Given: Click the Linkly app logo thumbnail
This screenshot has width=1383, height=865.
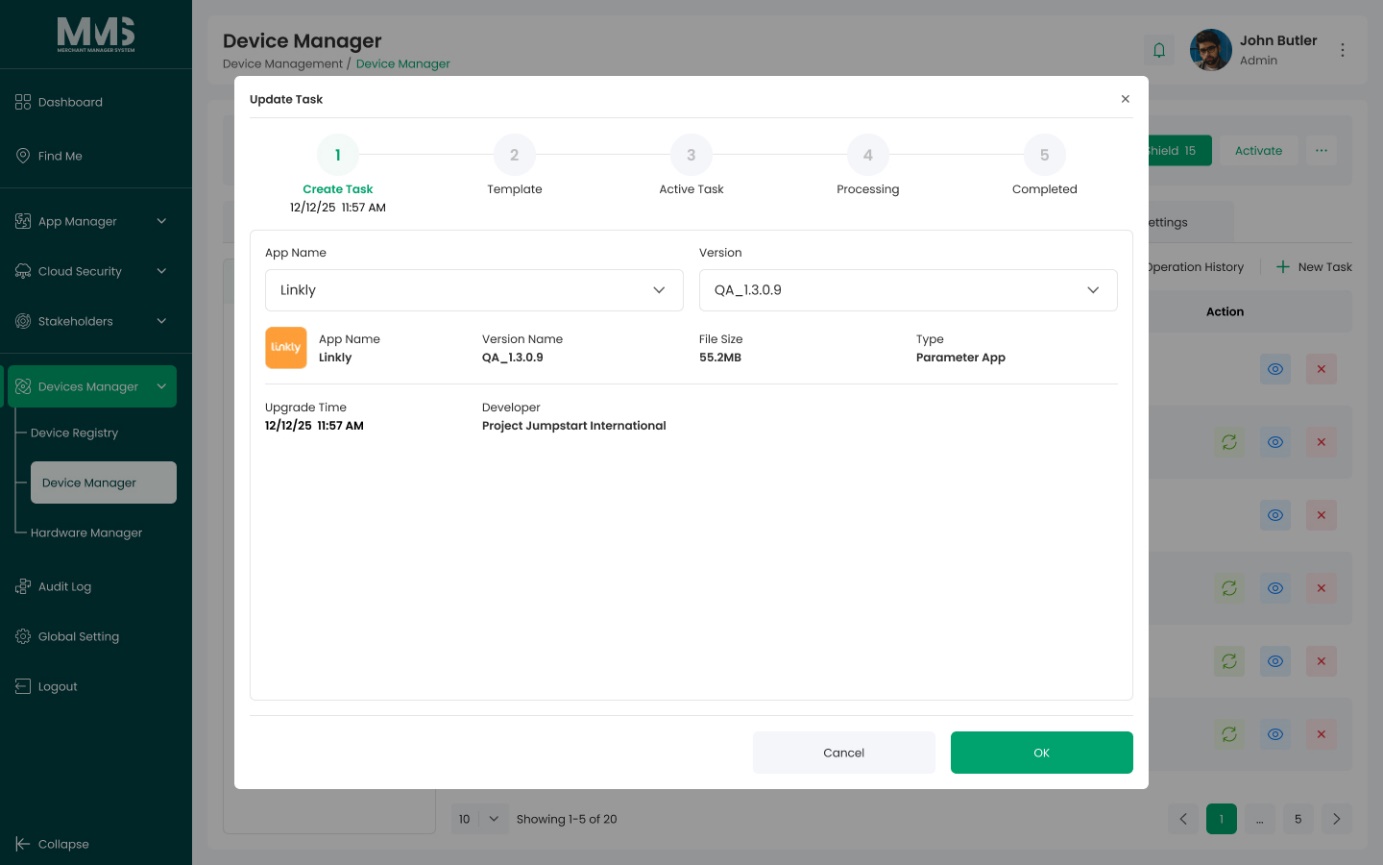Looking at the screenshot, I should tap(286, 348).
